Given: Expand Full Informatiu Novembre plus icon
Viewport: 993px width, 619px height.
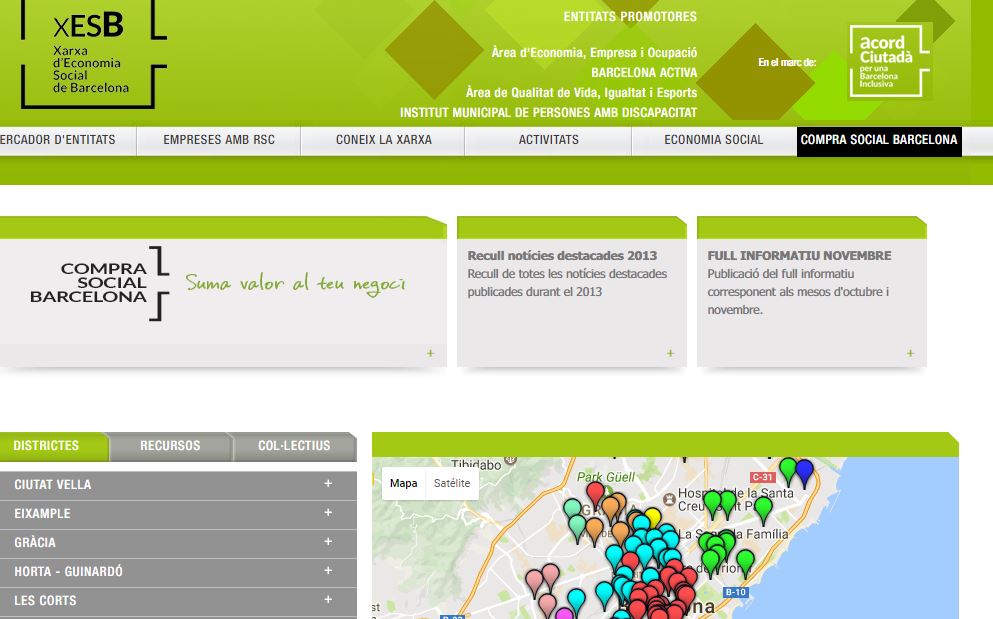Looking at the screenshot, I should (910, 354).
